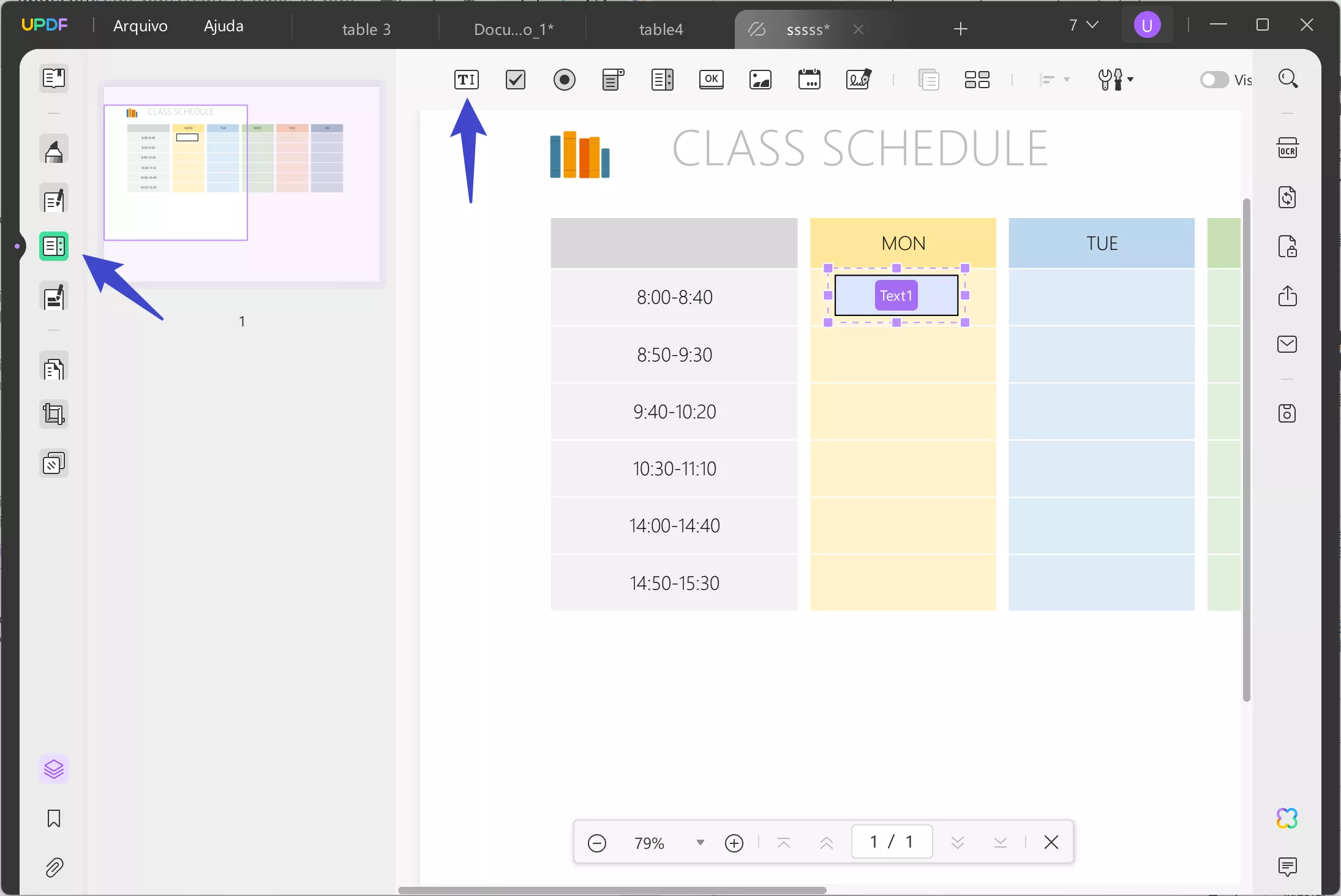The width and height of the screenshot is (1341, 896).
Task: Open the Arquivo menu
Action: click(x=140, y=26)
